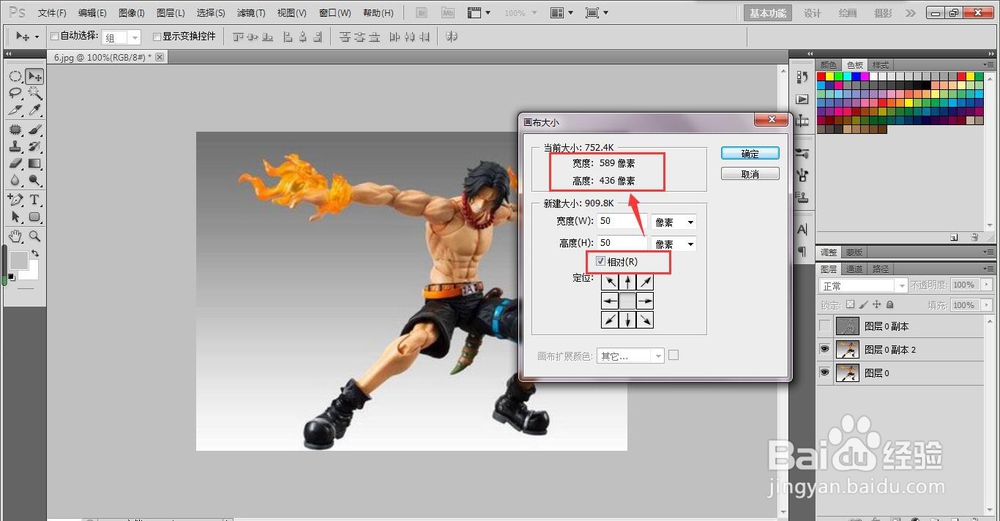Select the Eraser tool

(15, 164)
